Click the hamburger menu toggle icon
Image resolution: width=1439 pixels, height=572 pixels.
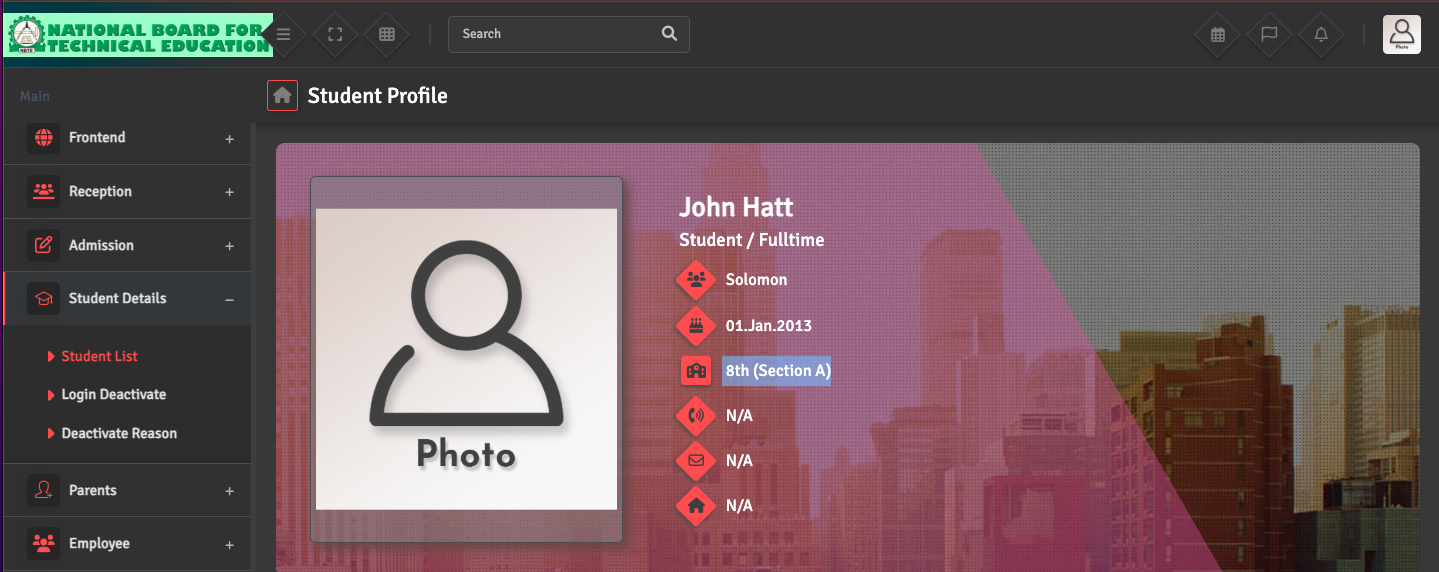pyautogui.click(x=284, y=34)
